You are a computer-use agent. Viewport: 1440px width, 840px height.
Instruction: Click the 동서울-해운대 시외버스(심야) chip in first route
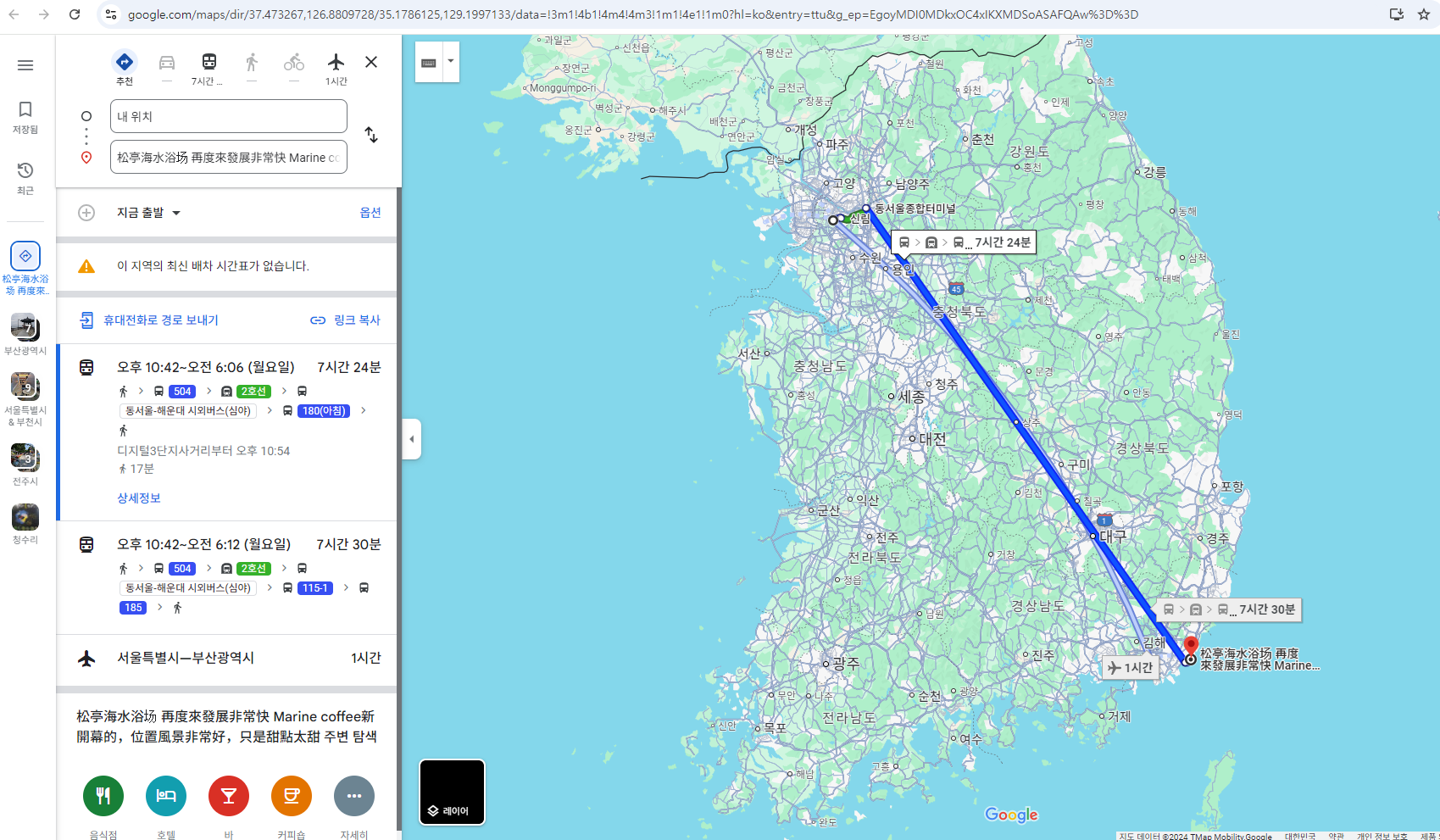pyautogui.click(x=188, y=410)
